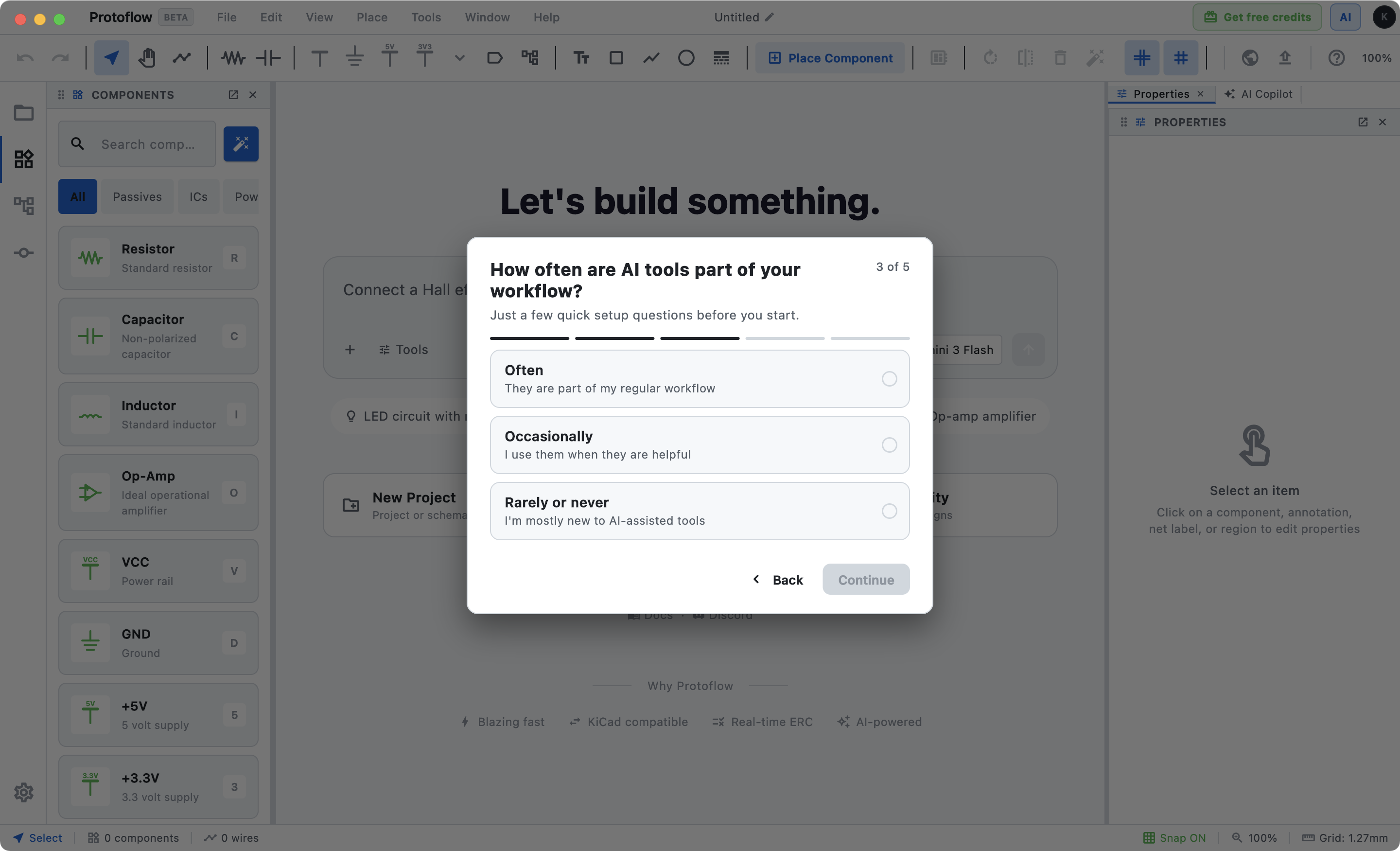Image resolution: width=1400 pixels, height=851 pixels.
Task: Close the Components panel
Action: tap(253, 94)
